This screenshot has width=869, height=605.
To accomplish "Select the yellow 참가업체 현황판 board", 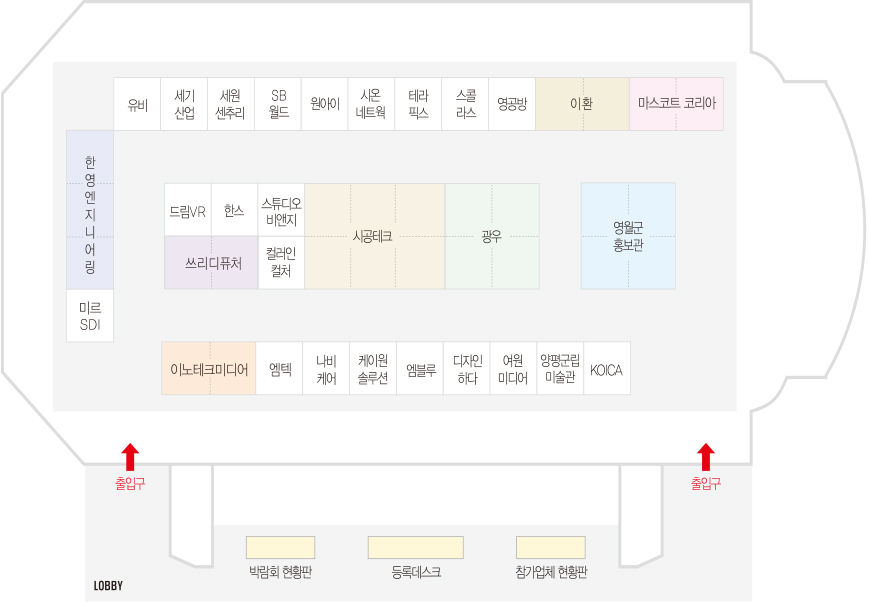I will 550,547.
